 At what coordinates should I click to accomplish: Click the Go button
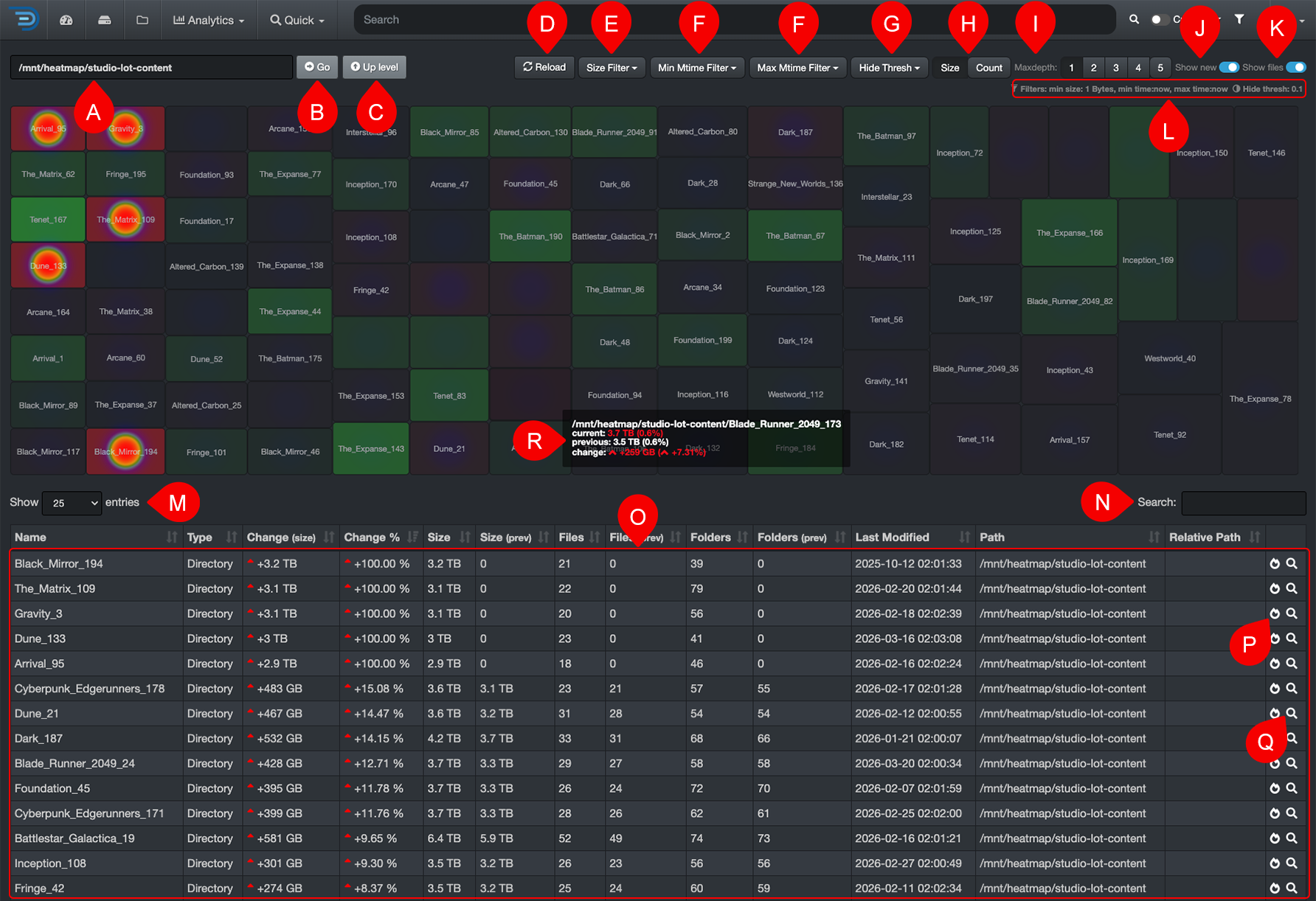317,67
